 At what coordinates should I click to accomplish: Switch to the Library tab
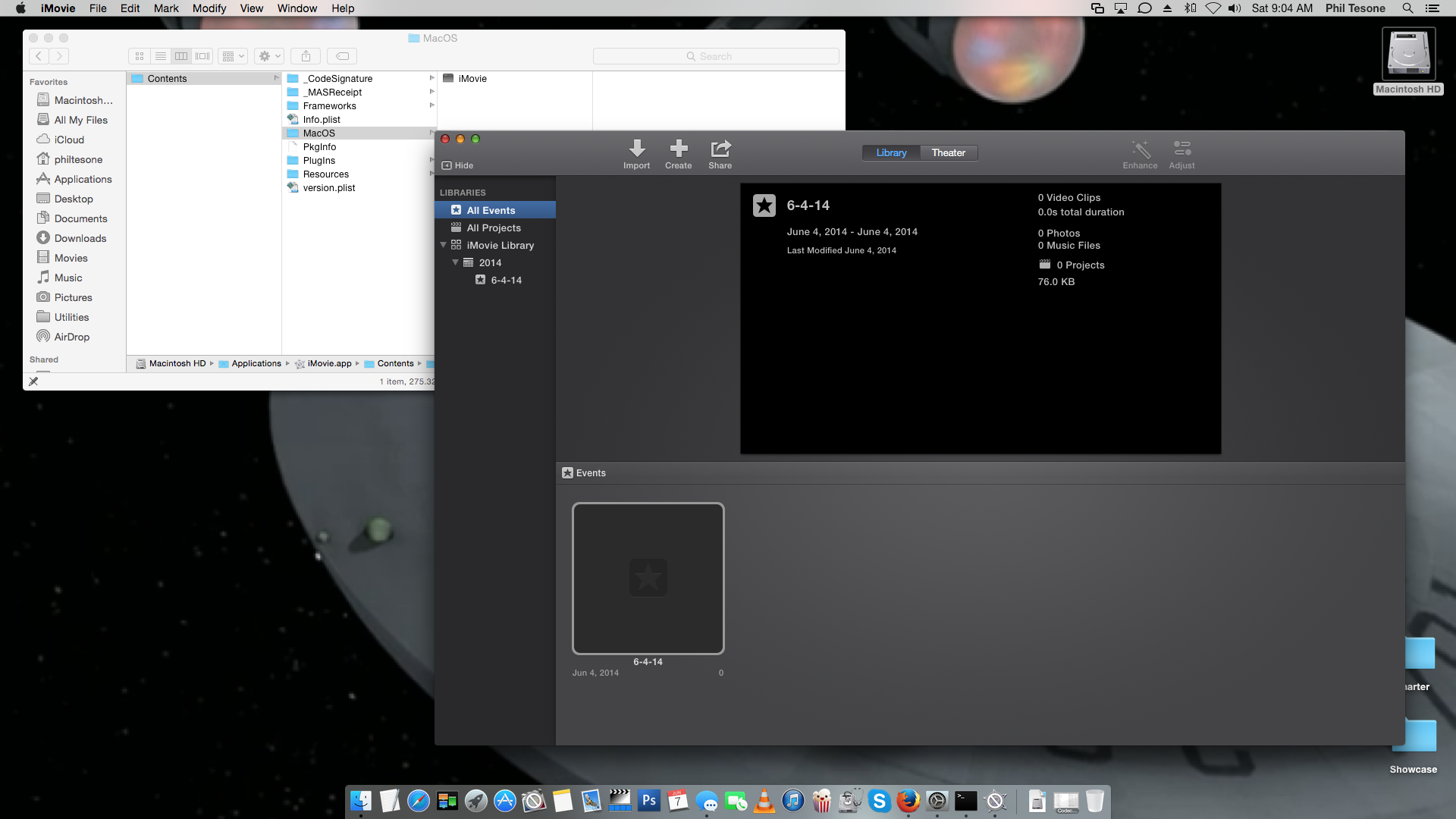click(x=891, y=152)
